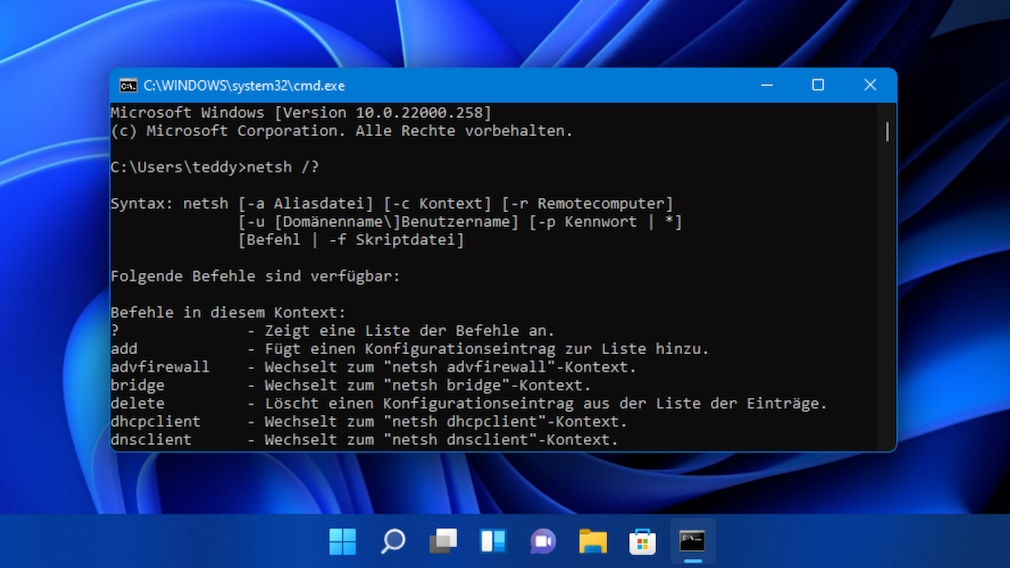Screen dimensions: 1010x568
Task: Click 'Alle Rechte vorbehalten' copyright line
Action: tap(341, 131)
